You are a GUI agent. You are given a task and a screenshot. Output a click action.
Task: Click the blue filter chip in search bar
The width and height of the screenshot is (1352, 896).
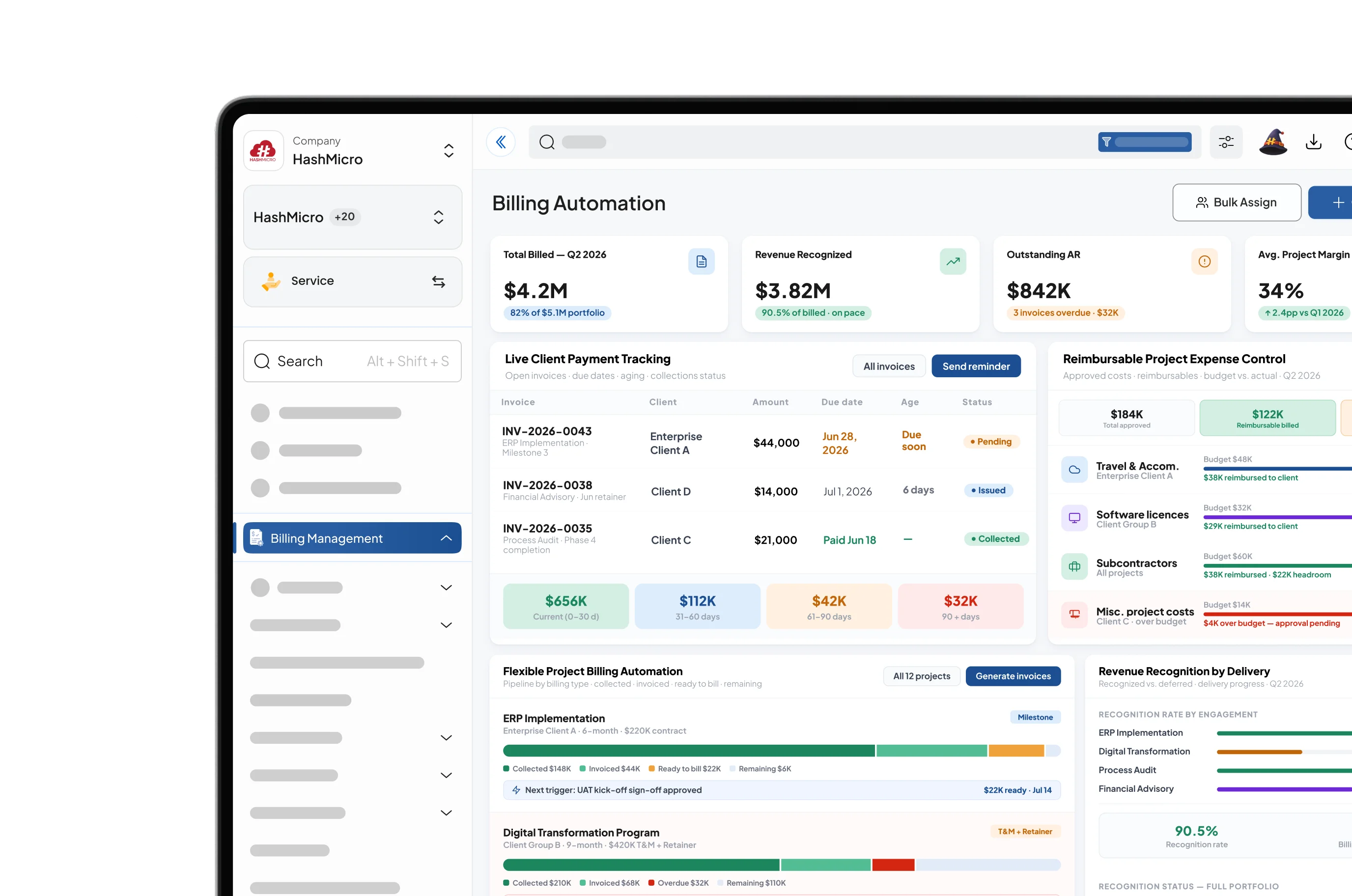pos(1144,141)
